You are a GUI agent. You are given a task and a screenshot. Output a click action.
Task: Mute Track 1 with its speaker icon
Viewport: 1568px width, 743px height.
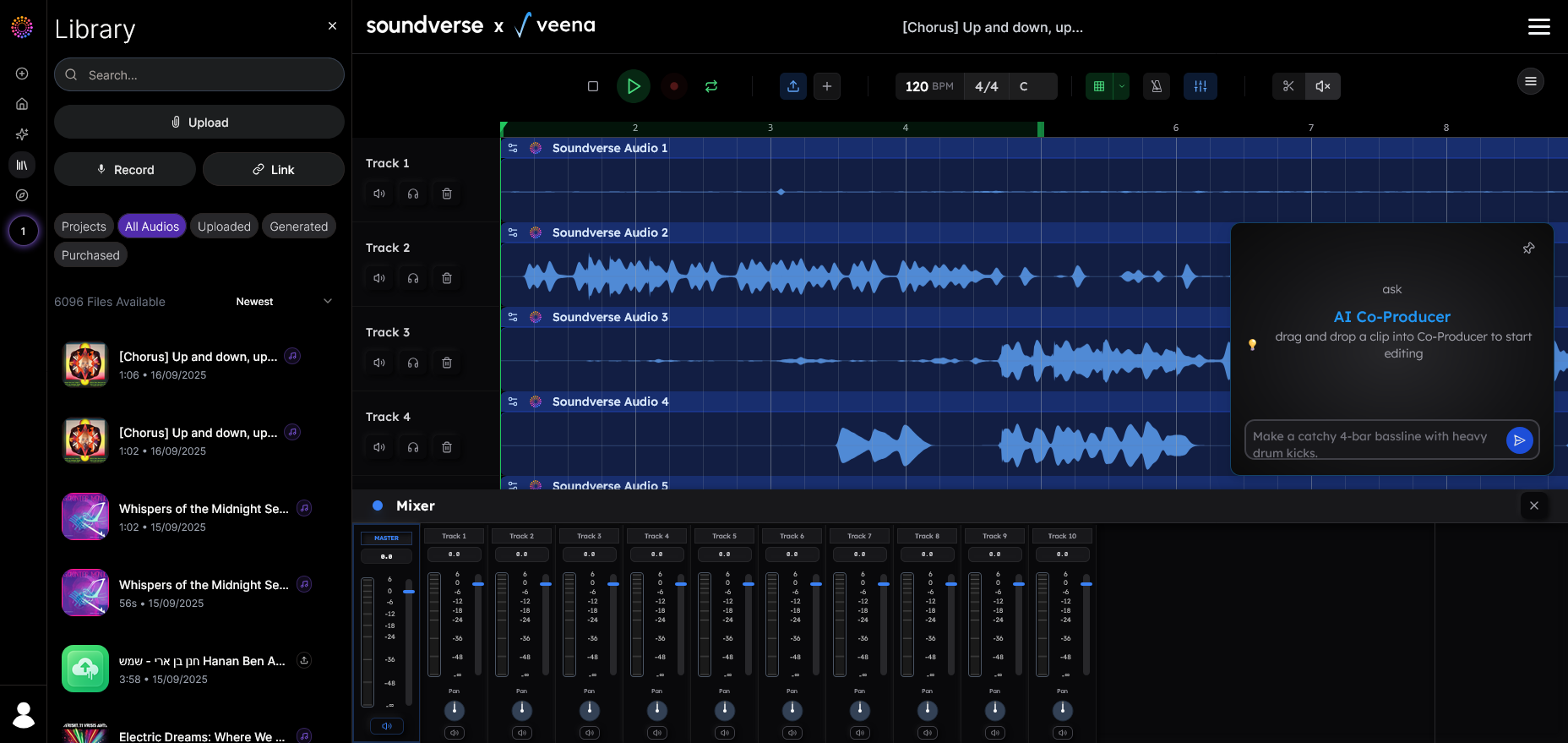point(379,194)
